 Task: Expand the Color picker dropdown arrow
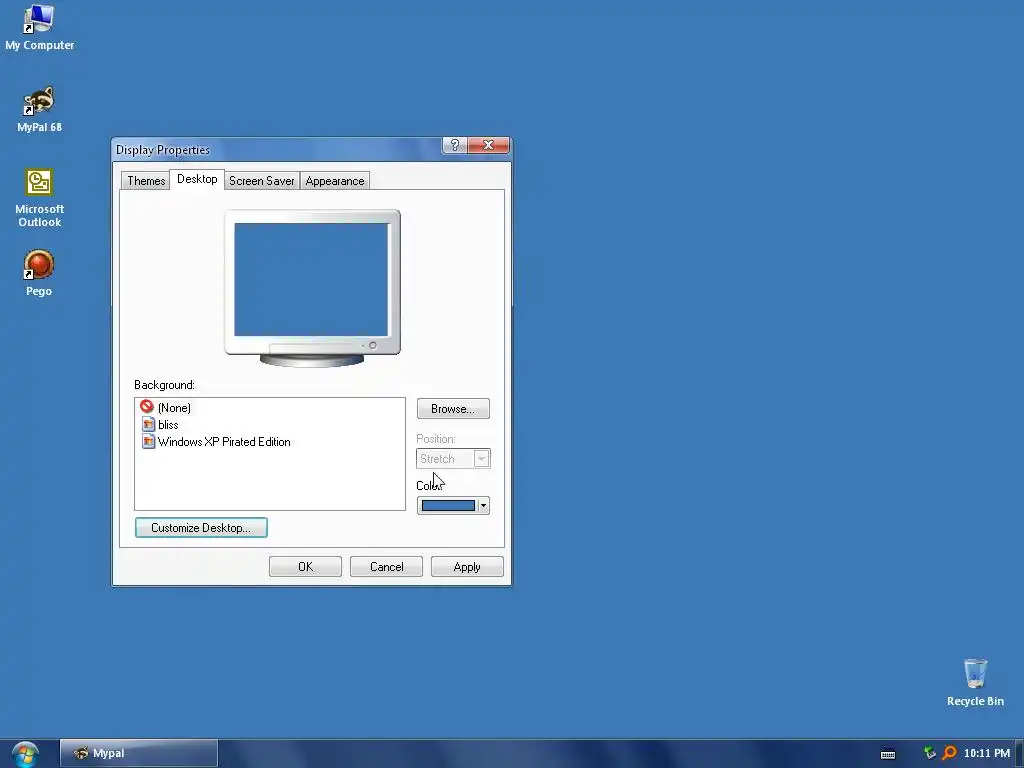pos(483,505)
